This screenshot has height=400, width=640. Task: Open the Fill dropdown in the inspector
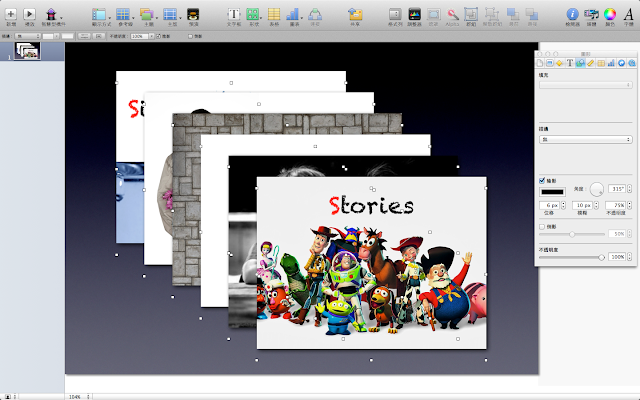(586, 85)
